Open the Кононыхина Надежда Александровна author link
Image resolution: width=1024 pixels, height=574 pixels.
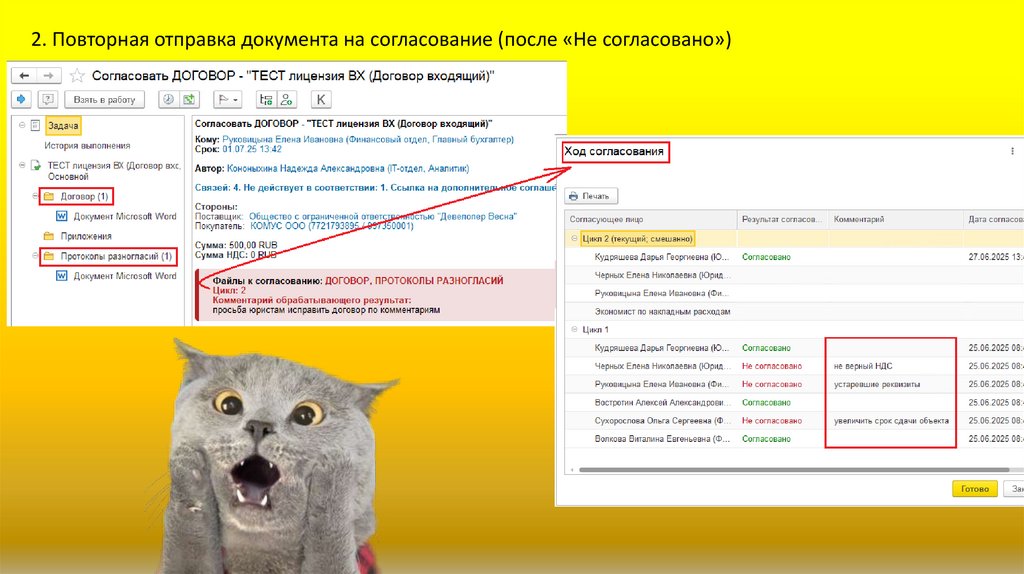tap(347, 168)
